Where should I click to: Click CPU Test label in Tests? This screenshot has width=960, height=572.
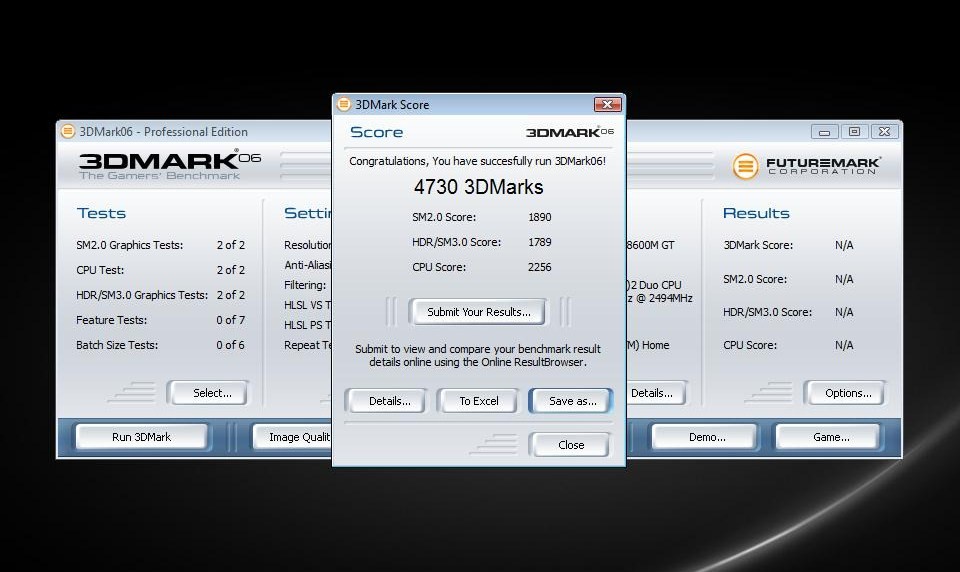[100, 270]
